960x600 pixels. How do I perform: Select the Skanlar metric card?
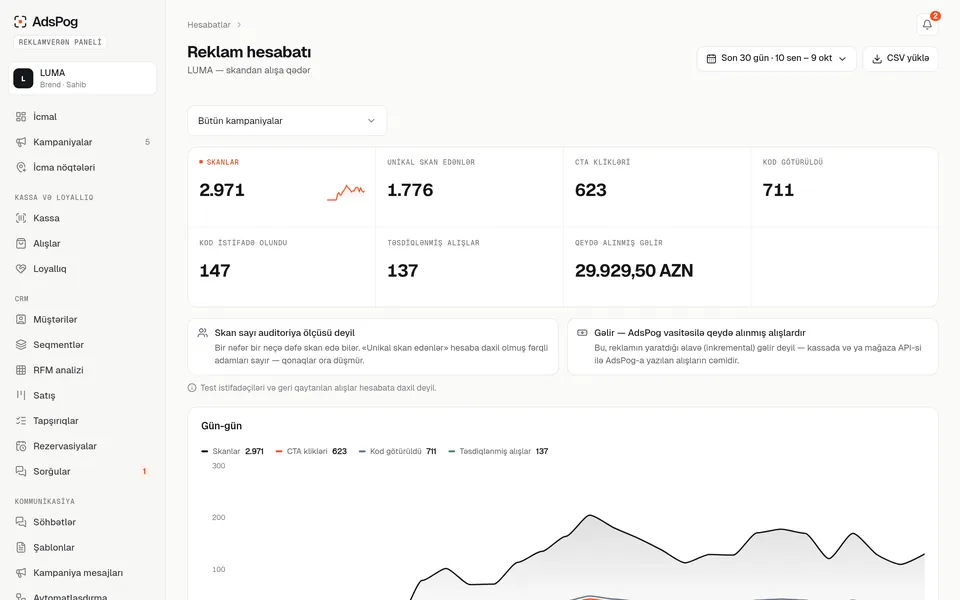[282, 187]
